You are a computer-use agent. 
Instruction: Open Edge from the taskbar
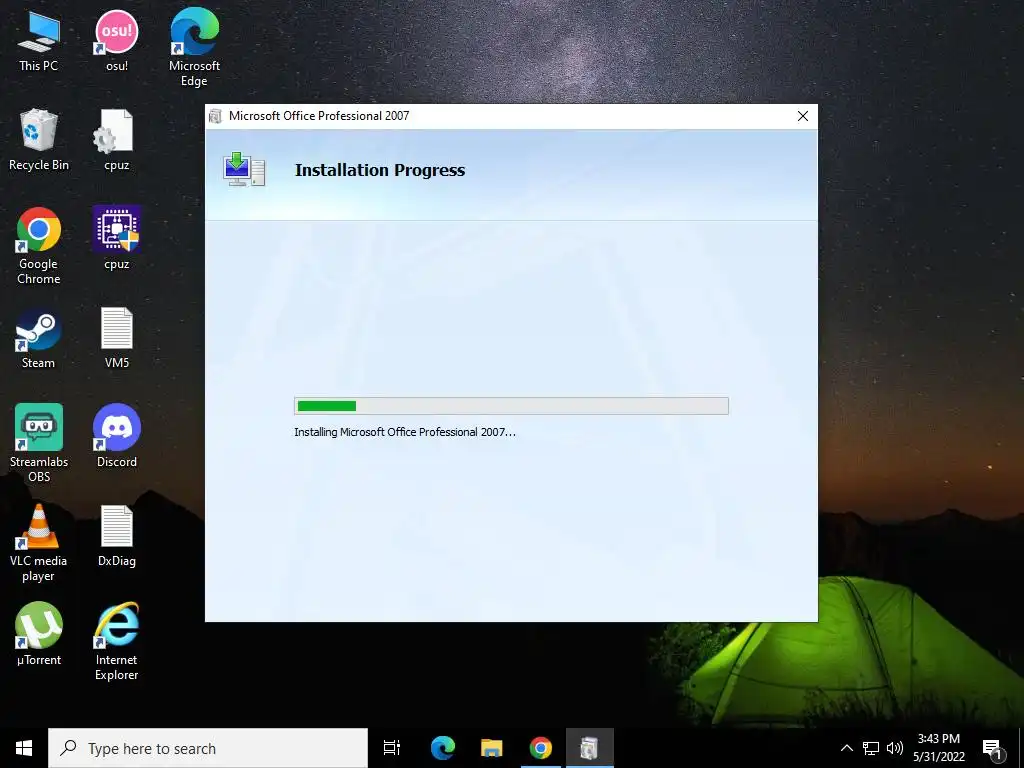point(442,748)
